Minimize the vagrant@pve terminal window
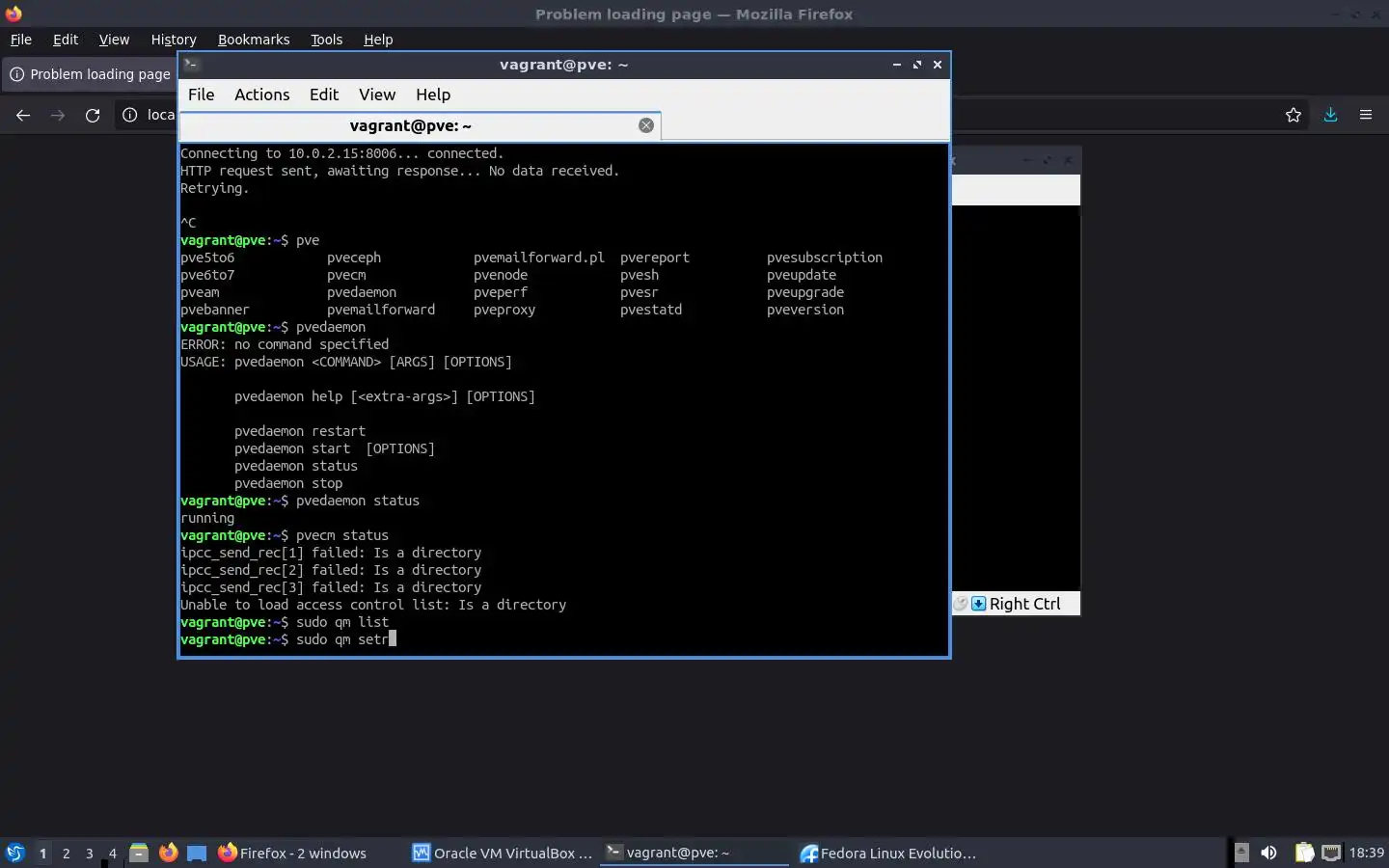Screen dimensions: 1389x868 (897, 65)
